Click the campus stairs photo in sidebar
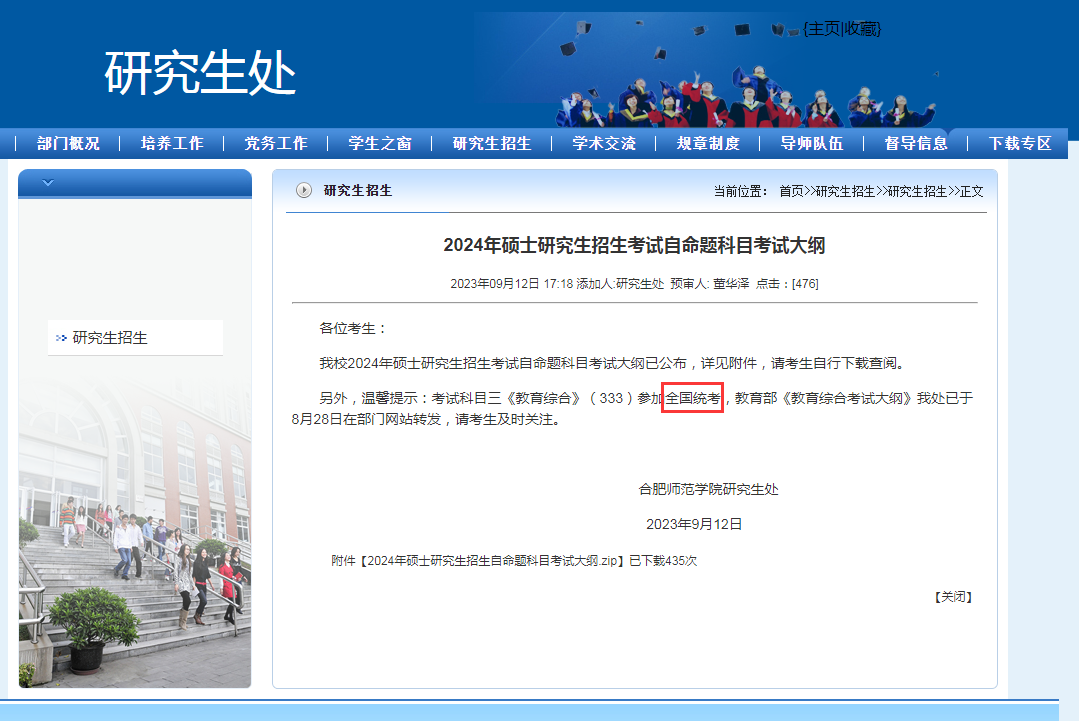The image size is (1079, 721). click(135, 530)
